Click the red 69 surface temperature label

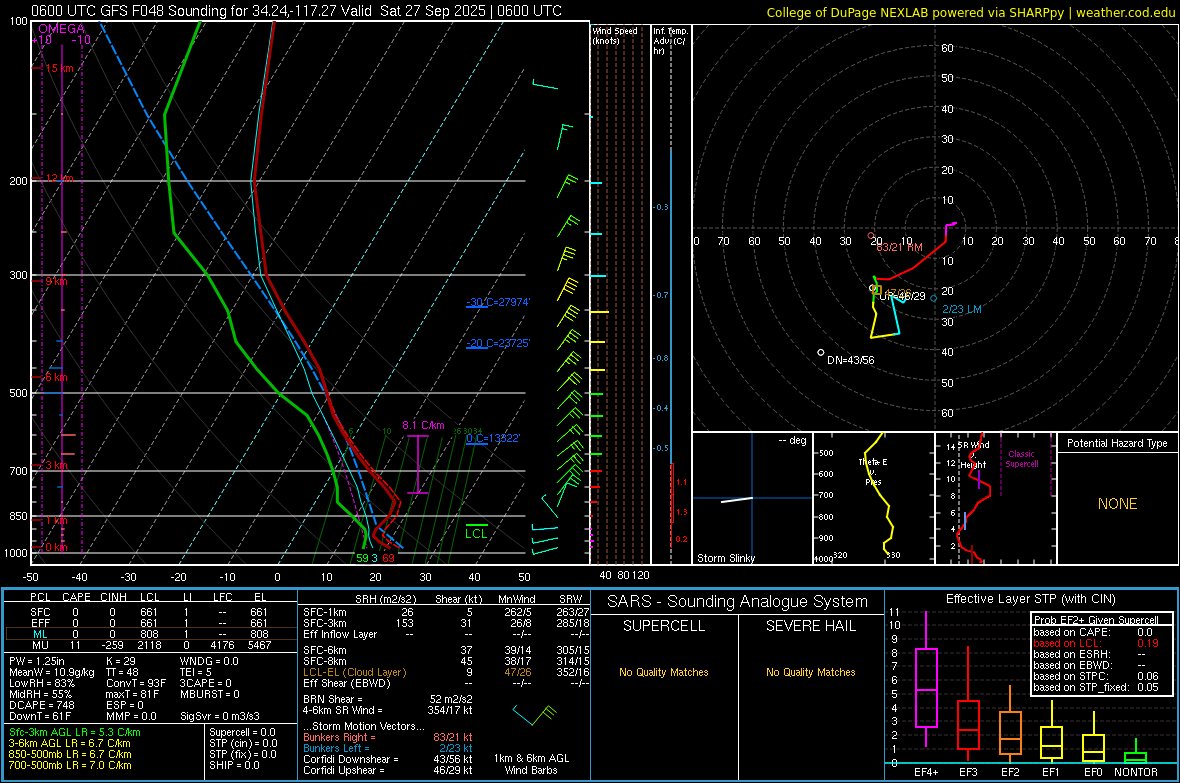coord(388,558)
